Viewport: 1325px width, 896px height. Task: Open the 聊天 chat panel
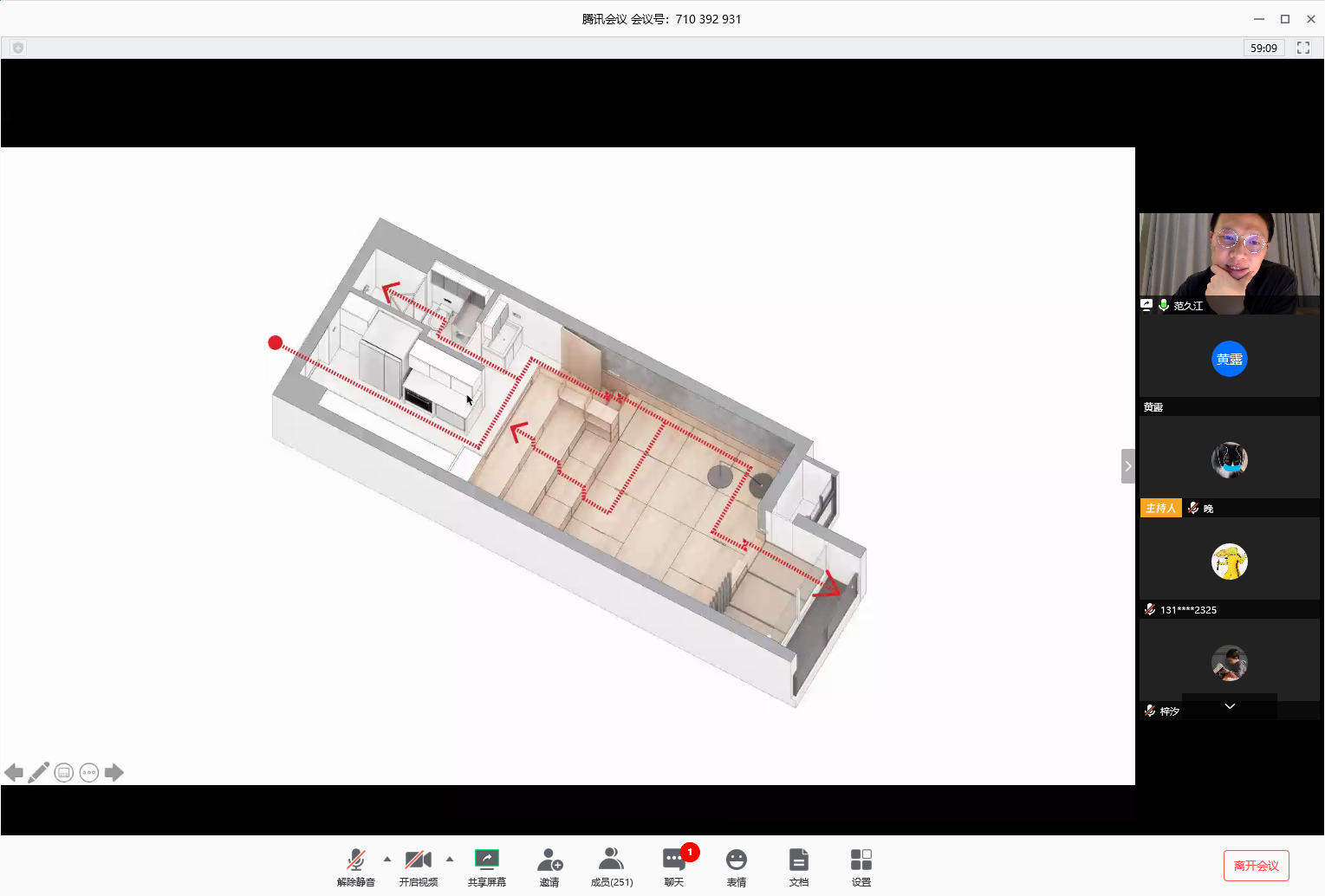pyautogui.click(x=674, y=866)
